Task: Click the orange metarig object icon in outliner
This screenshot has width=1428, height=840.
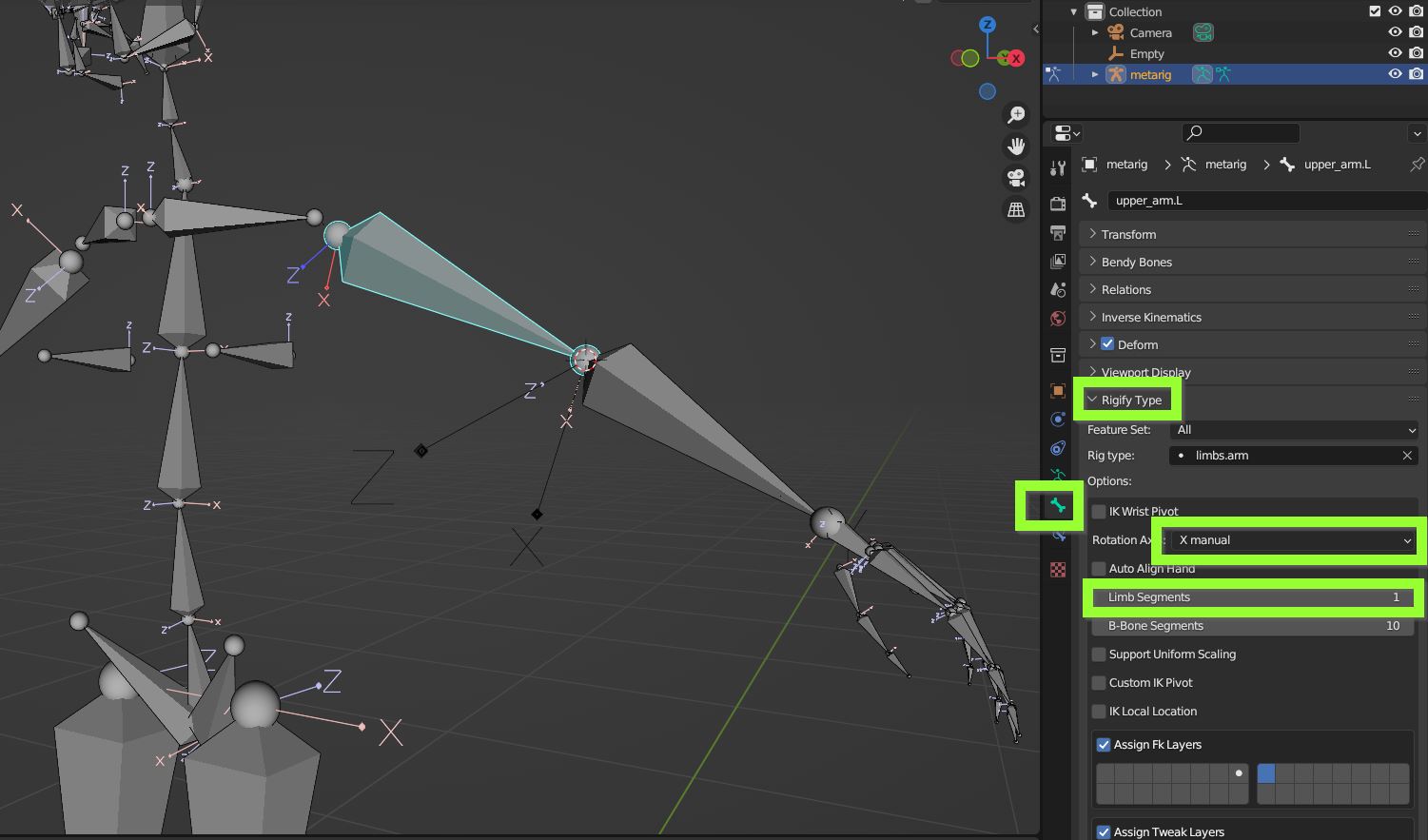Action: [x=1116, y=74]
